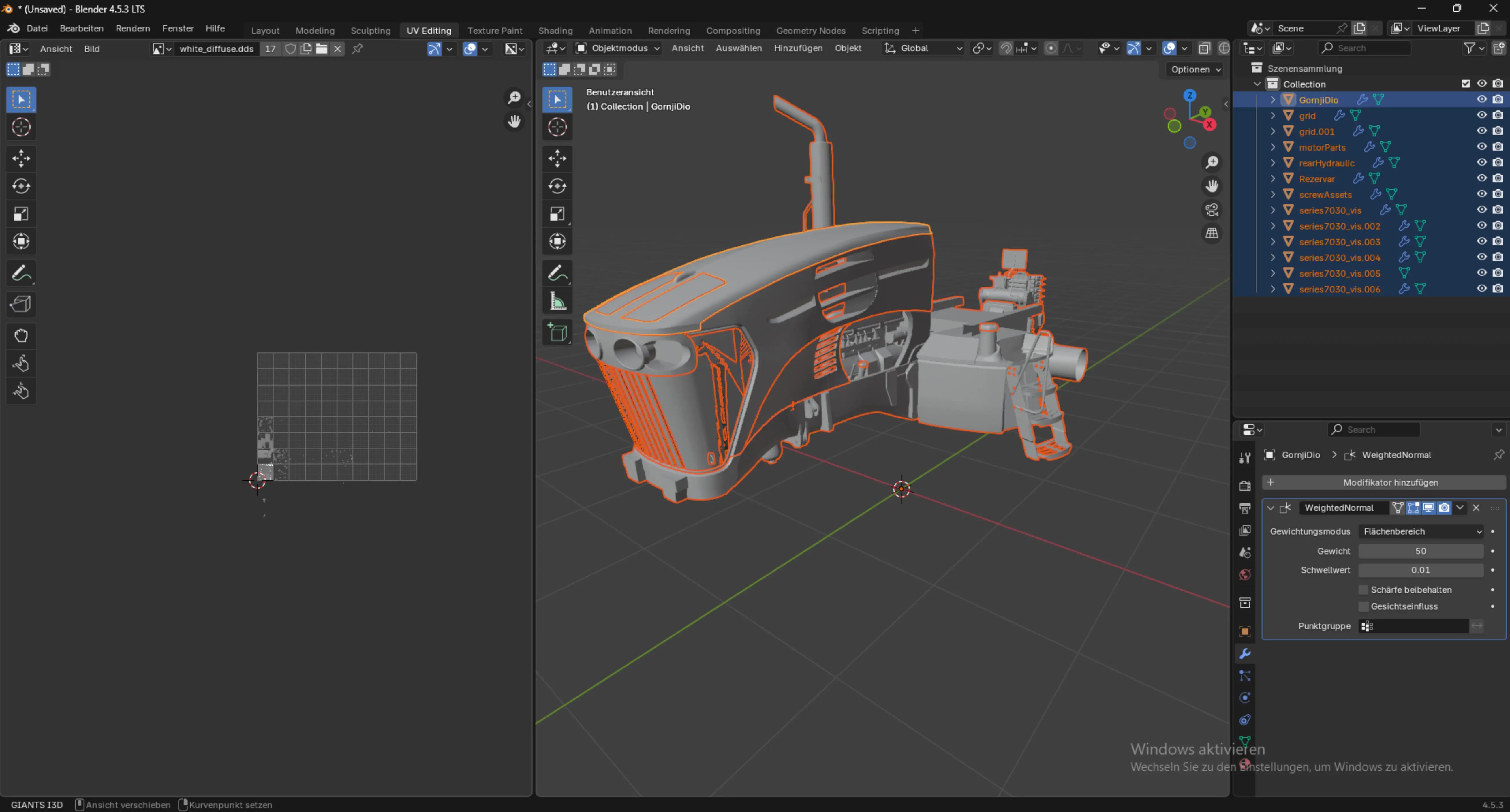The image size is (1510, 812).
Task: Select the Scale tool in the 3D viewport toolbar
Action: coord(557,214)
